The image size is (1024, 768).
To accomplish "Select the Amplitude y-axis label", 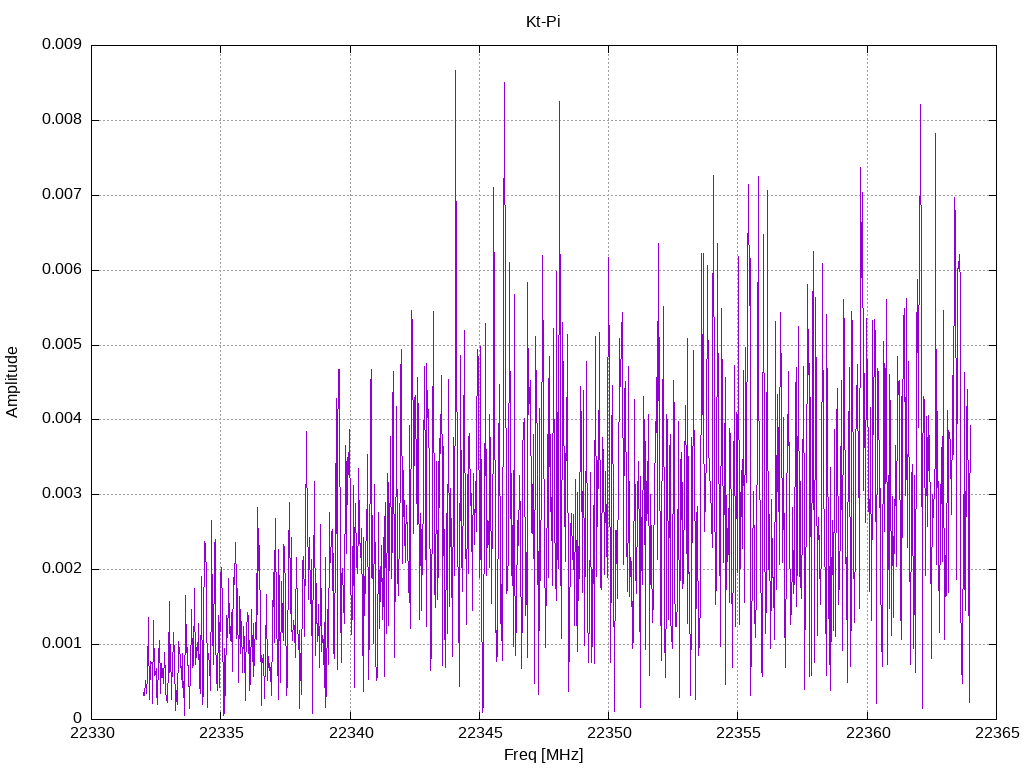I will pos(12,382).
